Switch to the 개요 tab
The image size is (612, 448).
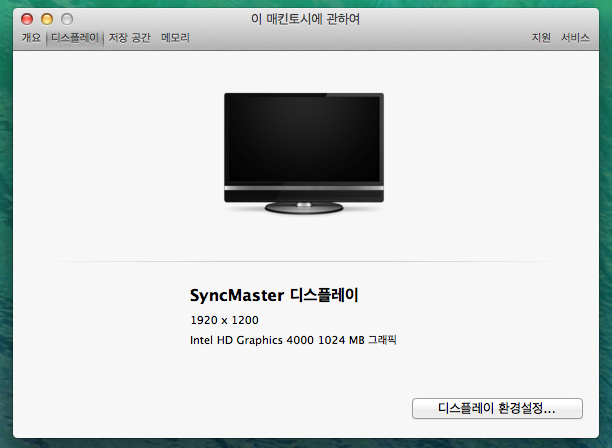(31, 38)
